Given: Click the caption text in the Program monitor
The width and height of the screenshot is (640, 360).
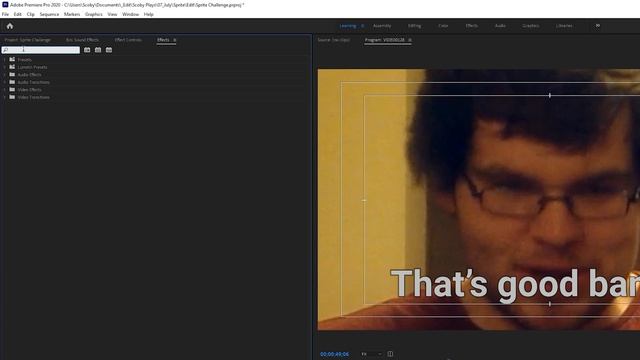Looking at the screenshot, I should (515, 284).
